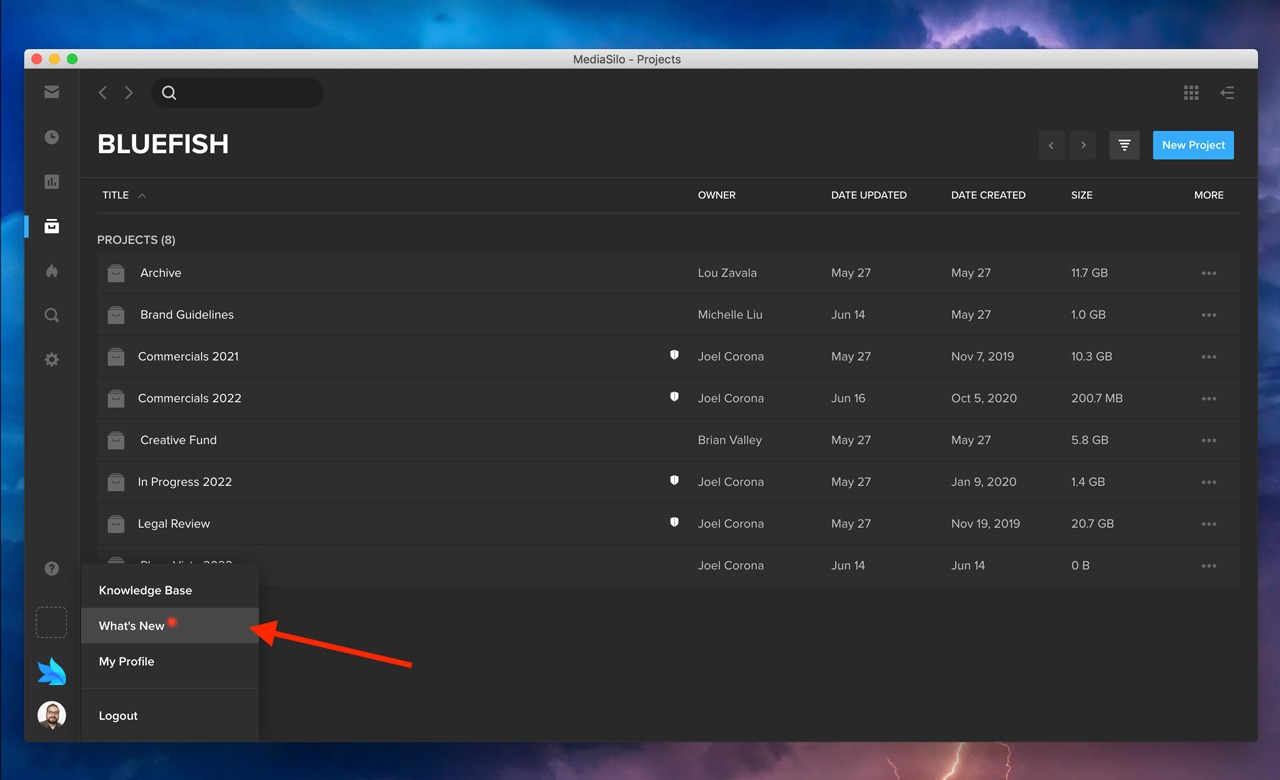Open more options for Commercials 2021
The width and height of the screenshot is (1280, 780).
(x=1209, y=357)
